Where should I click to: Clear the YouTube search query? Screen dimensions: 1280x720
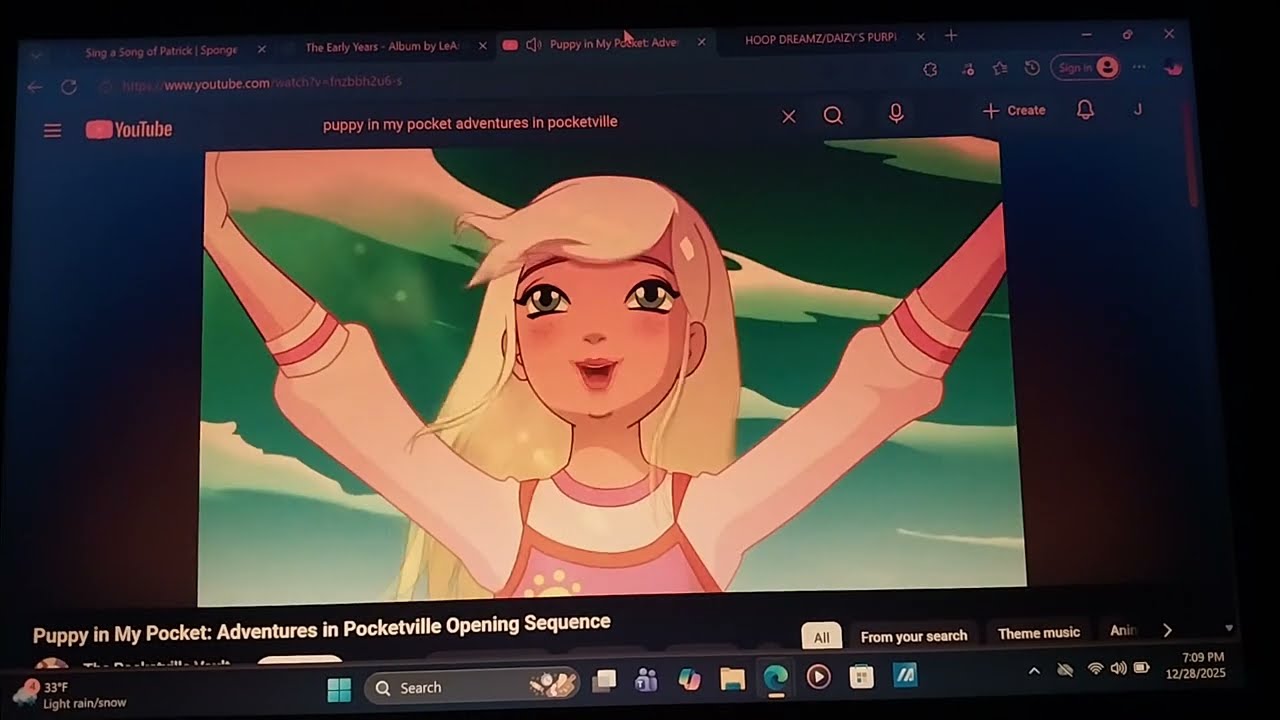788,116
